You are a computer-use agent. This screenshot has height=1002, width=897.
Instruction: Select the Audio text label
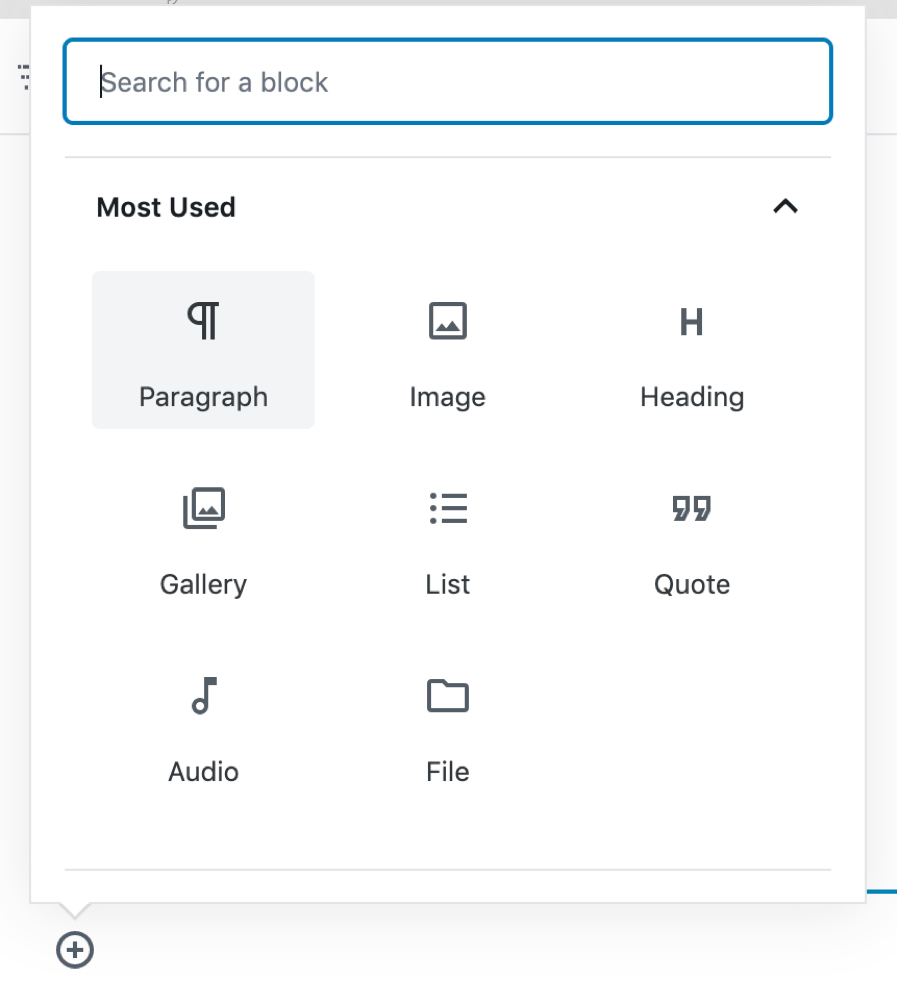point(203,772)
